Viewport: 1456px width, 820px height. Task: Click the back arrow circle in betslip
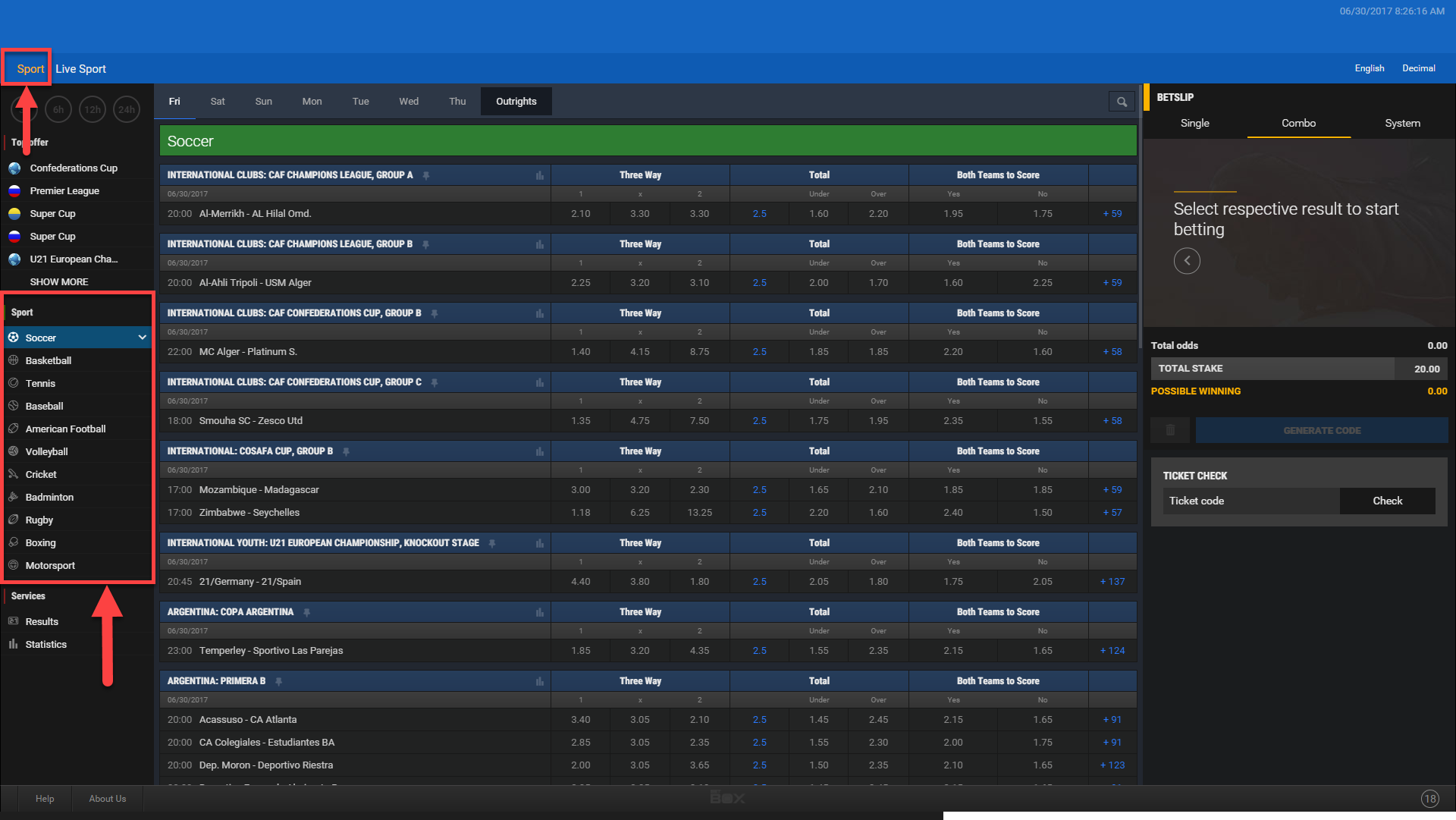point(1187,261)
